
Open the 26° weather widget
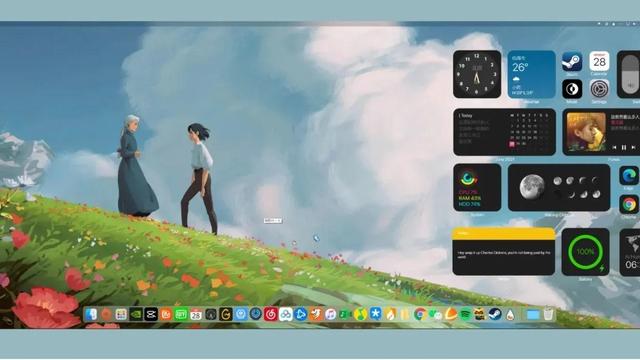tap(531, 74)
